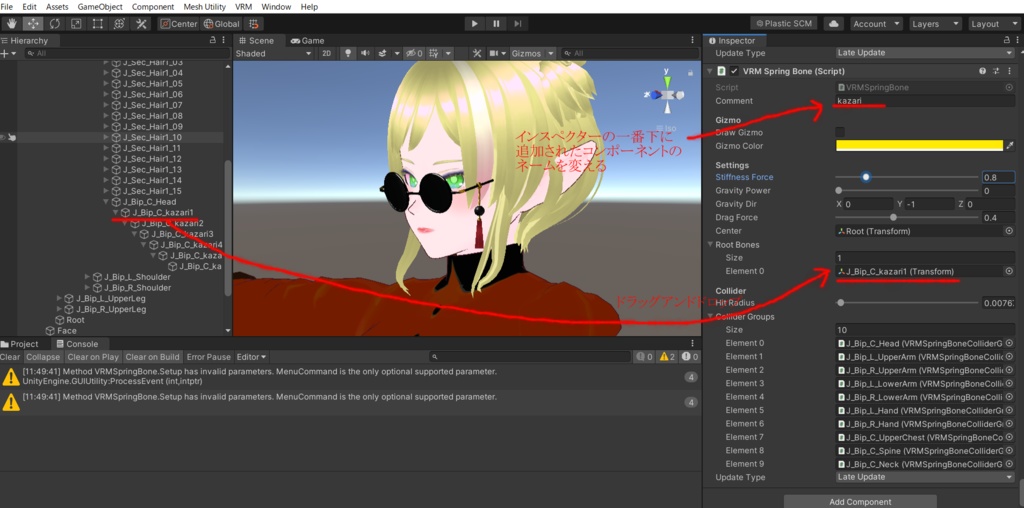The image size is (1024, 508).
Task: Toggle Clear on Build in Console
Action: tap(153, 357)
